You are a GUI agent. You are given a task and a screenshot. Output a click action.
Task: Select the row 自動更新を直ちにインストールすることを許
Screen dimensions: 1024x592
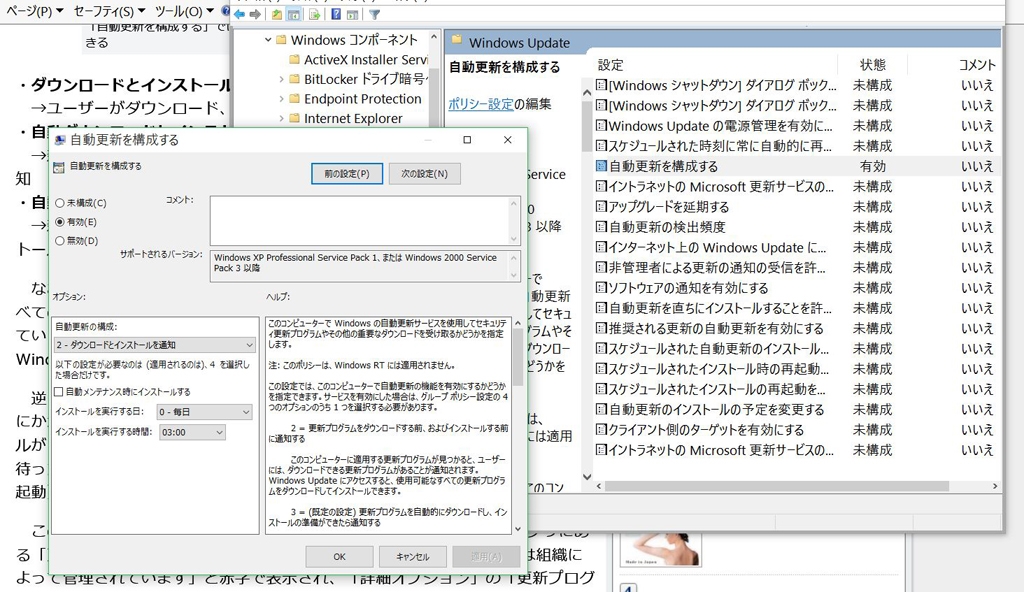pyautogui.click(x=797, y=308)
